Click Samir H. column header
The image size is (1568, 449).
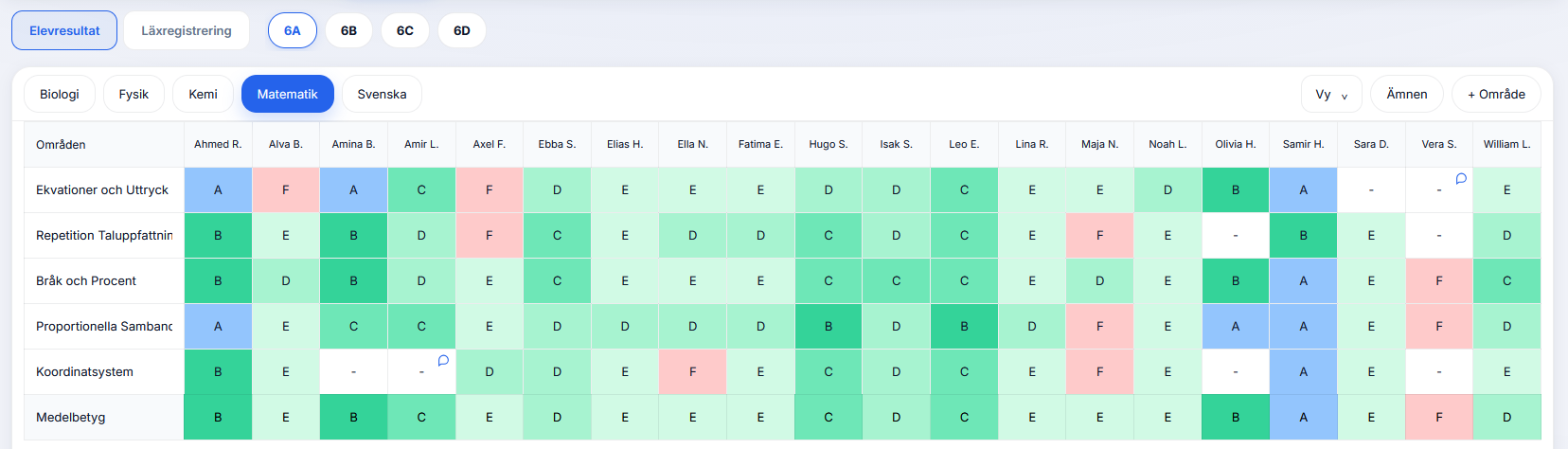point(1304,144)
